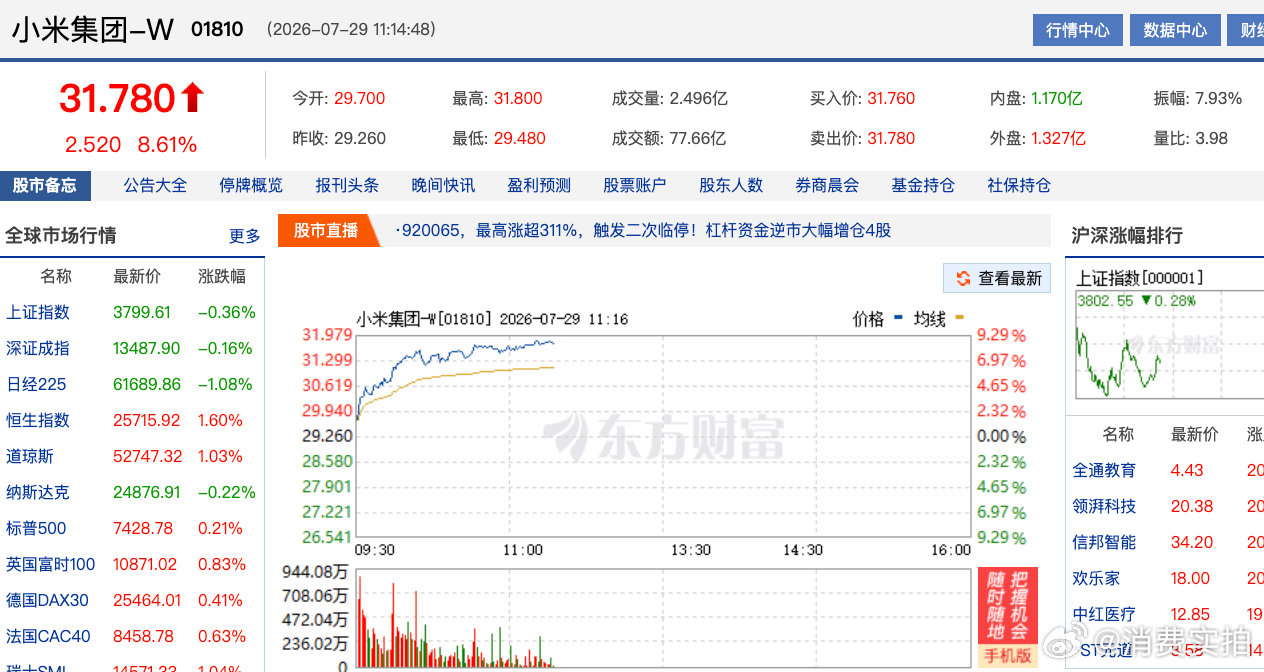Viewport: 1264px width, 672px height.
Task: Open the 晚间快讯 menu item
Action: (x=443, y=185)
